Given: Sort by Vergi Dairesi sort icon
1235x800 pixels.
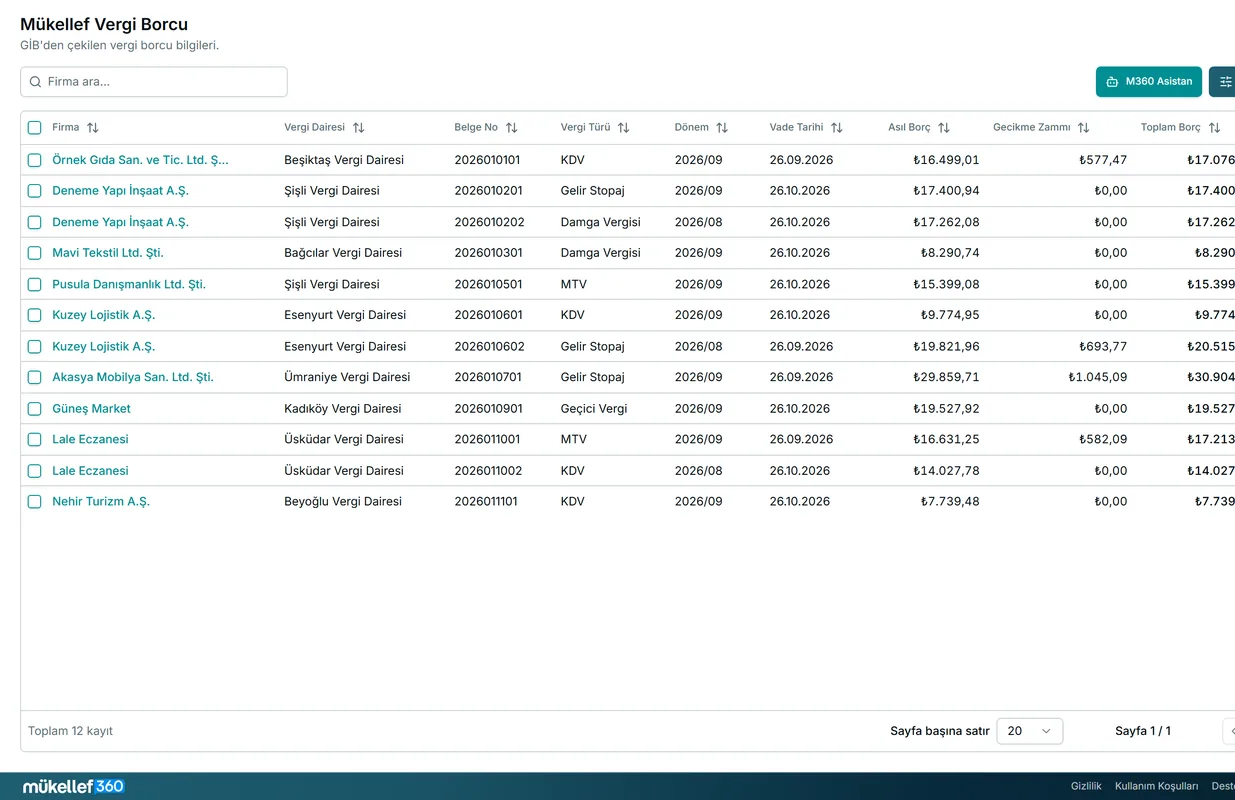Looking at the screenshot, I should point(359,128).
